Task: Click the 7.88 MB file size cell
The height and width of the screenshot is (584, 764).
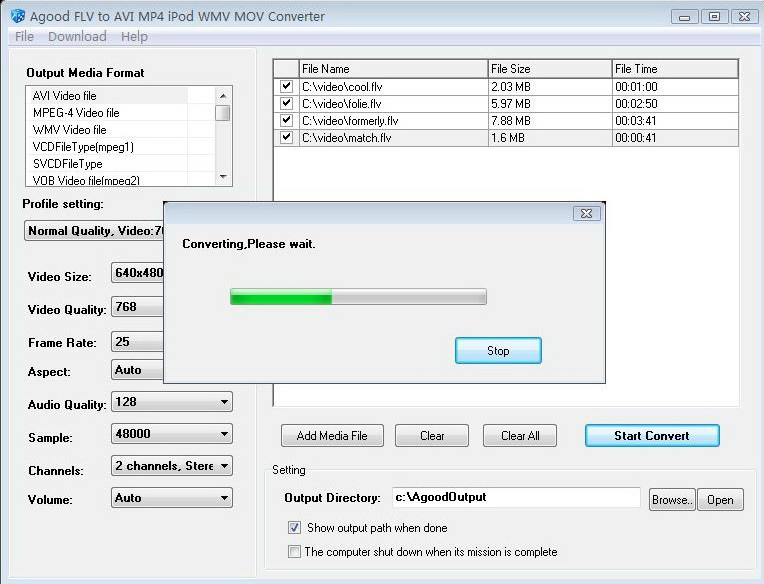Action: pos(550,121)
